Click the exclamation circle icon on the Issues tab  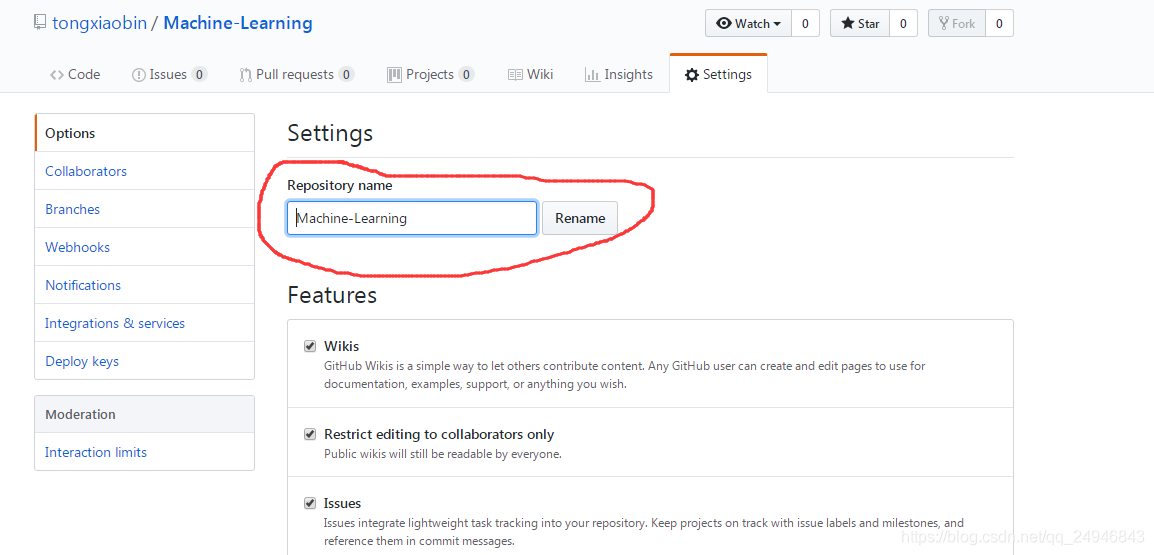click(138, 75)
